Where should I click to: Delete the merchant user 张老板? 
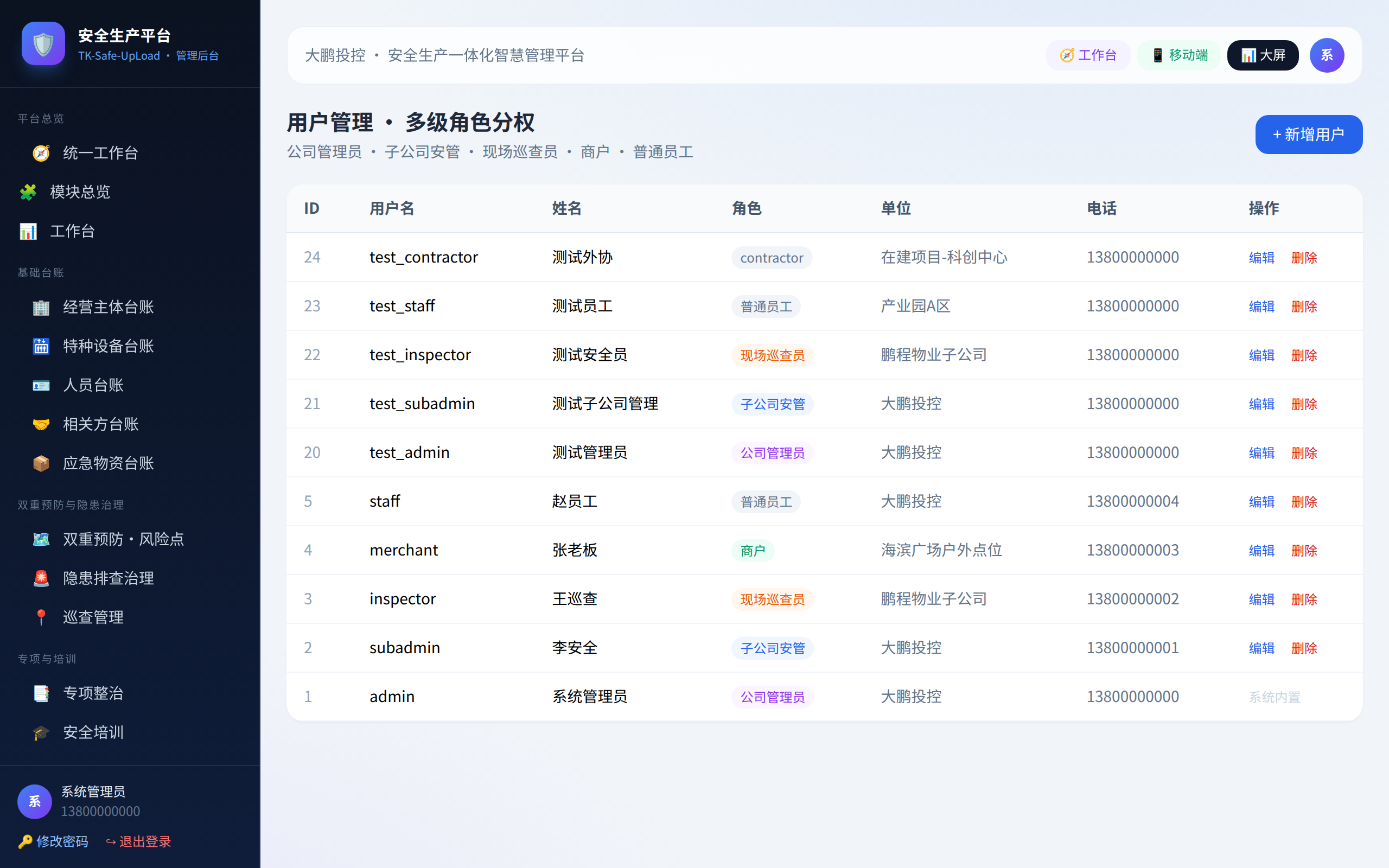click(x=1304, y=551)
